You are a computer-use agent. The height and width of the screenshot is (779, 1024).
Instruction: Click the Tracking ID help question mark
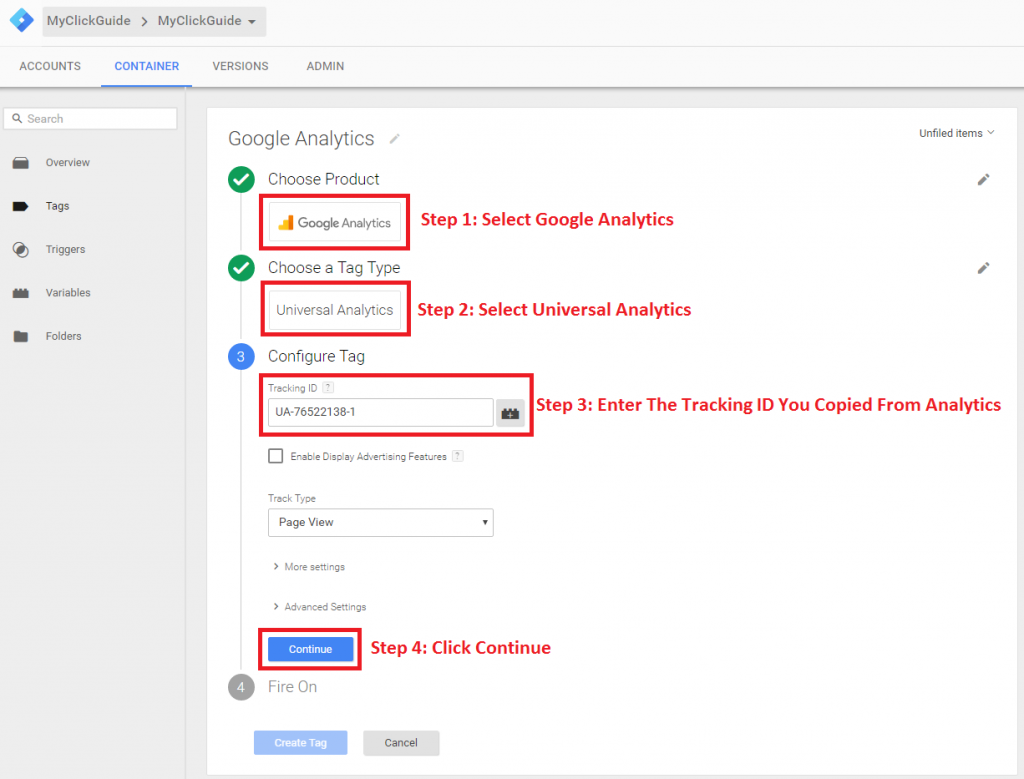pyautogui.click(x=328, y=388)
